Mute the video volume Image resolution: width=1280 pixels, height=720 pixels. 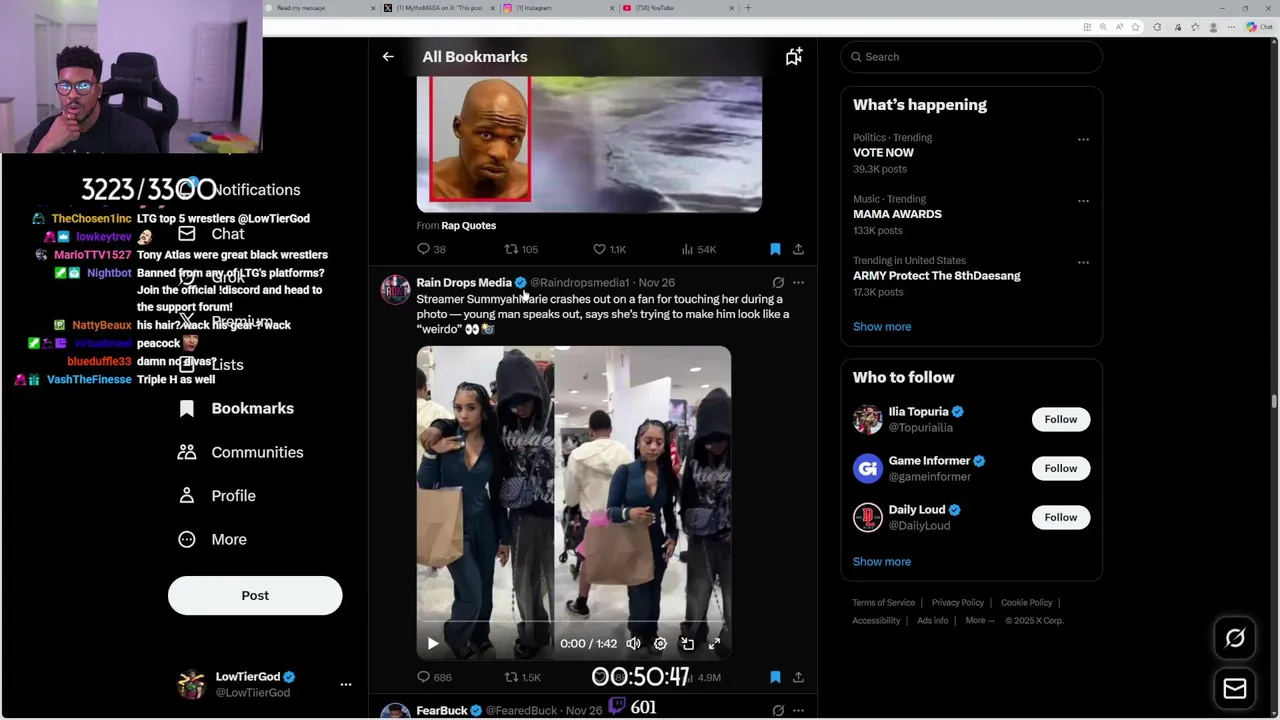click(633, 644)
